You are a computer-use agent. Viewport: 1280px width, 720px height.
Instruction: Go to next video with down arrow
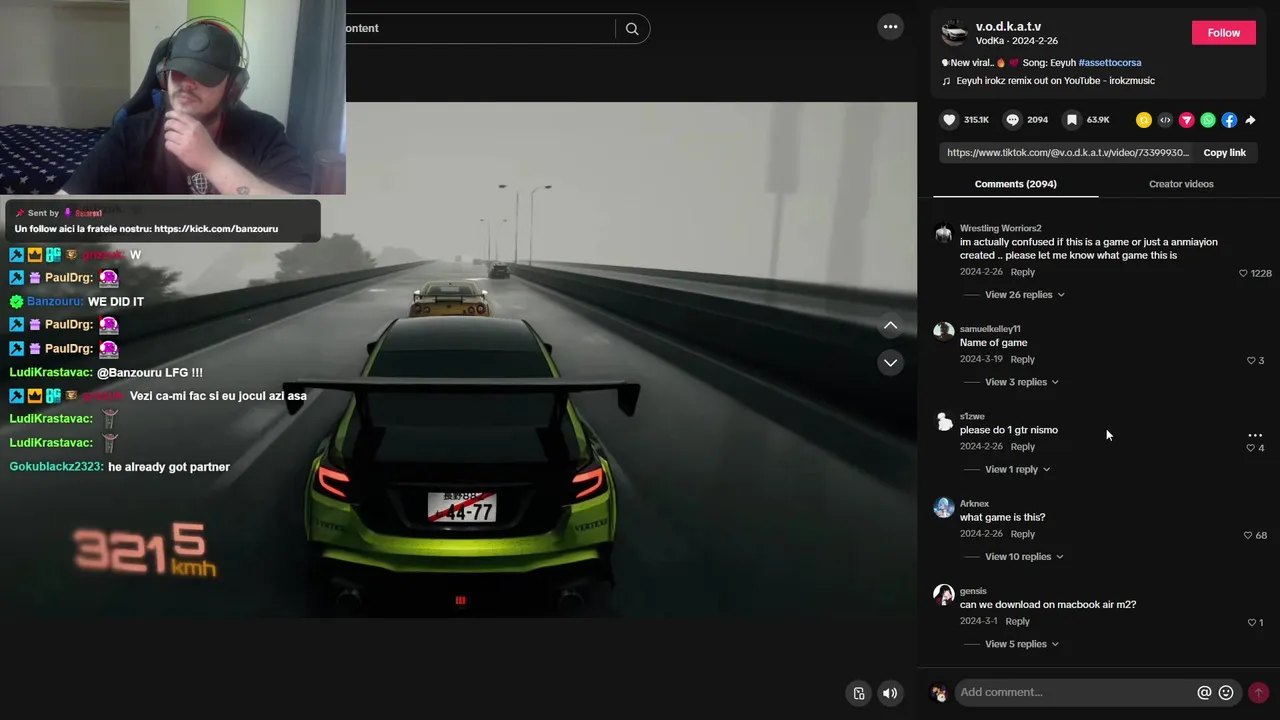point(890,362)
